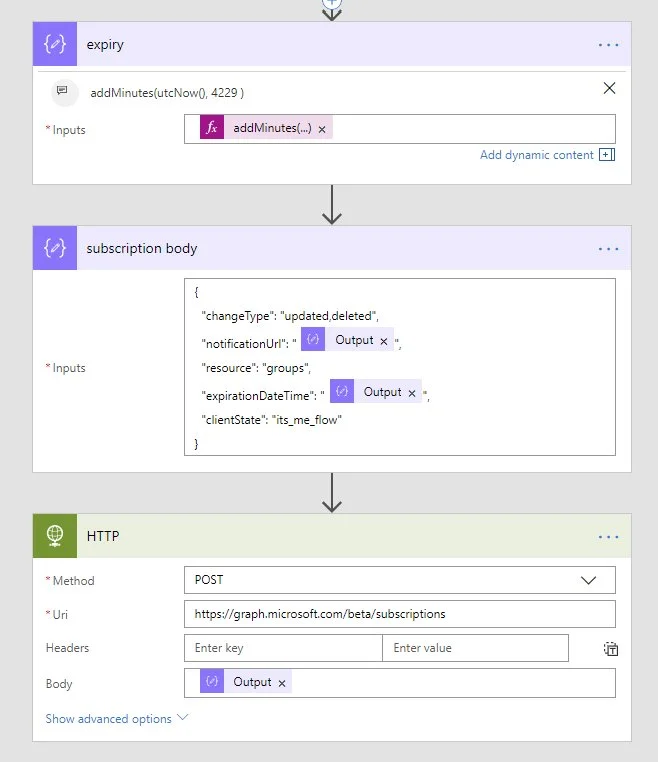658x762 pixels.
Task: Expand Show advanced options
Action: pyautogui.click(x=116, y=718)
